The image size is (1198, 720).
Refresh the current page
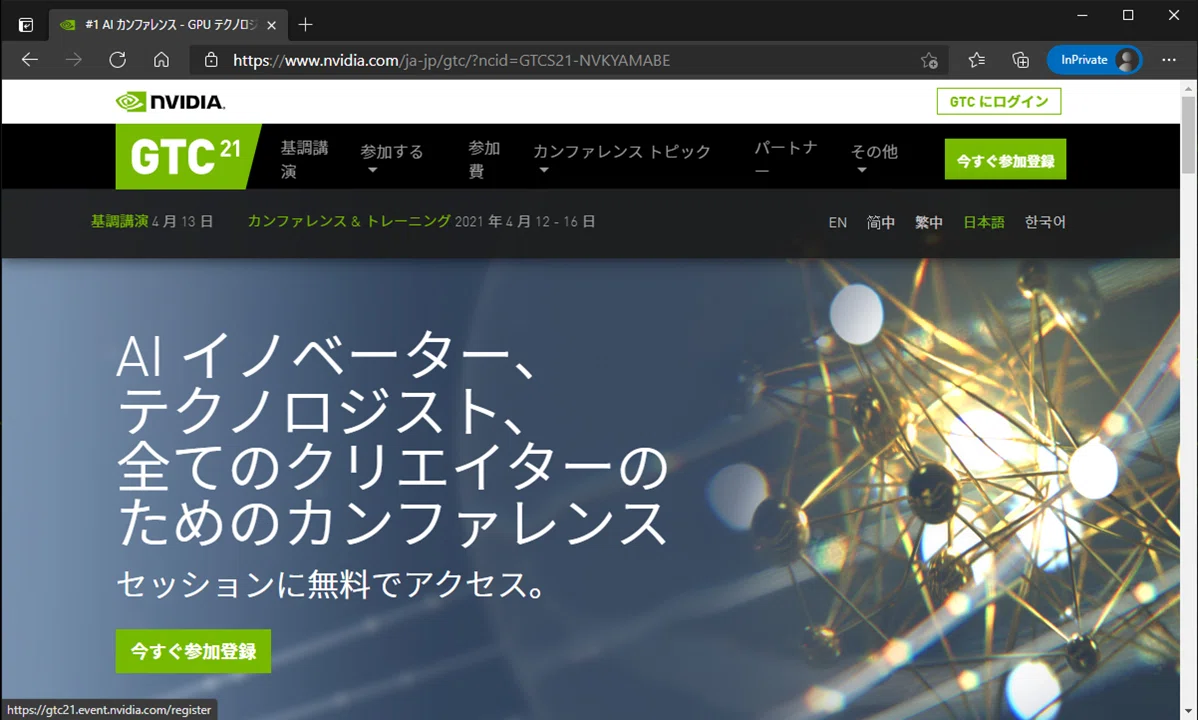click(x=117, y=60)
